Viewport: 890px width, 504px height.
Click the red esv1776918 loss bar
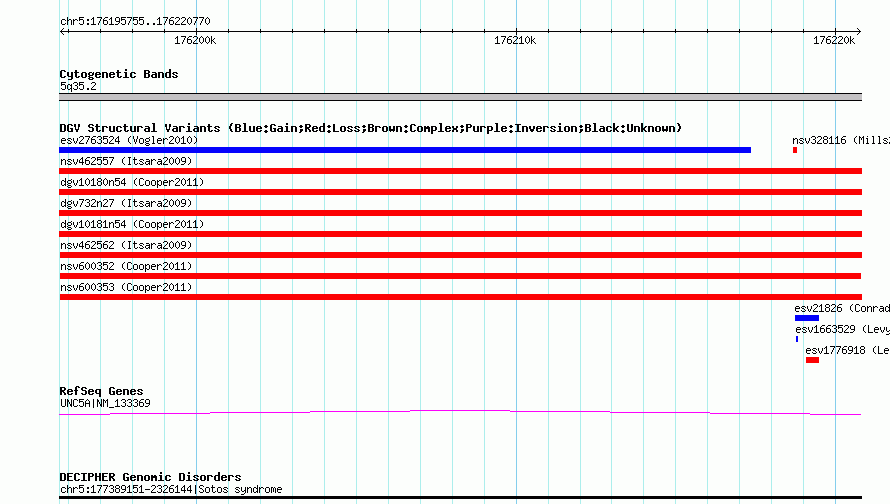coord(812,360)
